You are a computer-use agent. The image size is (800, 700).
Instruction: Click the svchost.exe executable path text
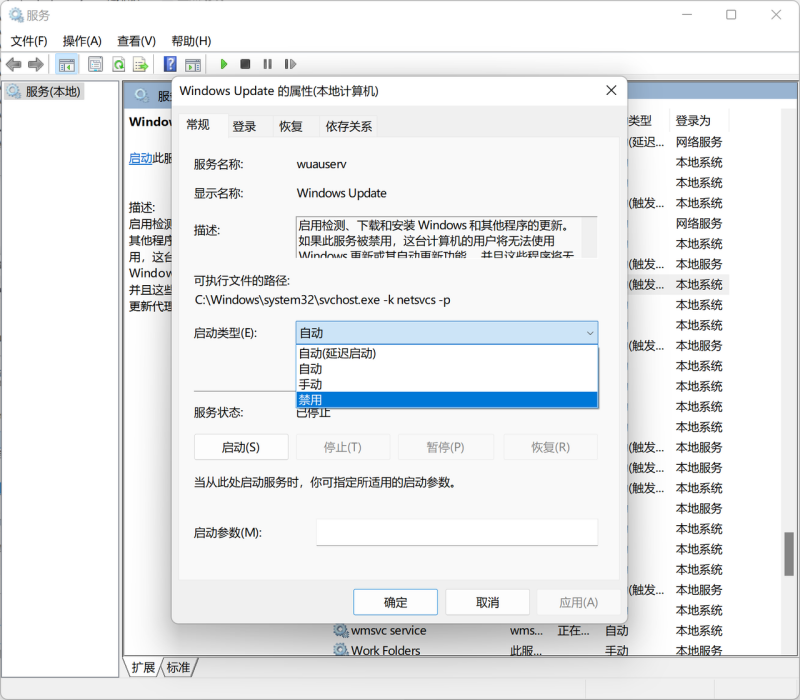[x=322, y=300]
